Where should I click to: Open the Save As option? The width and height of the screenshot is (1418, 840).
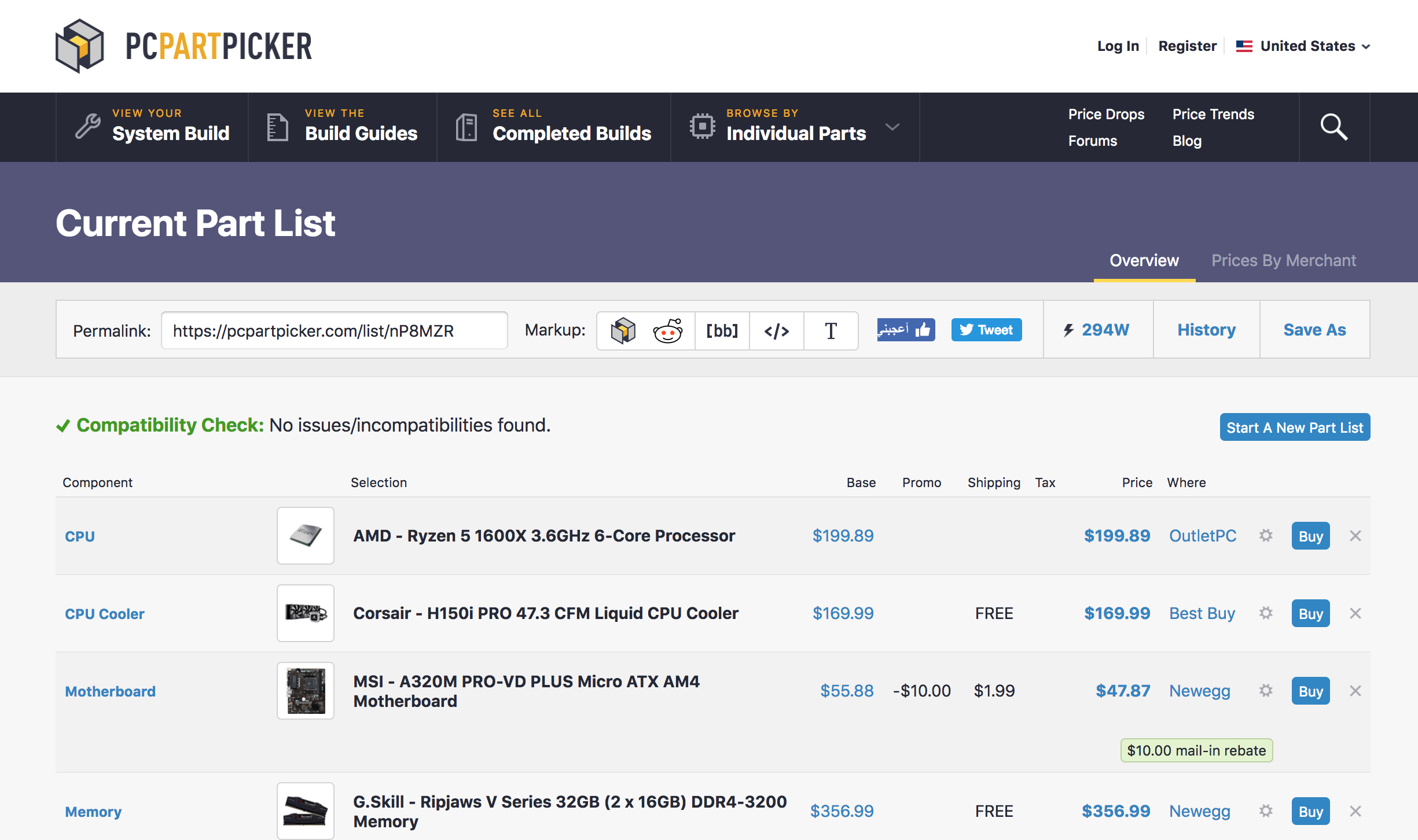tap(1314, 330)
